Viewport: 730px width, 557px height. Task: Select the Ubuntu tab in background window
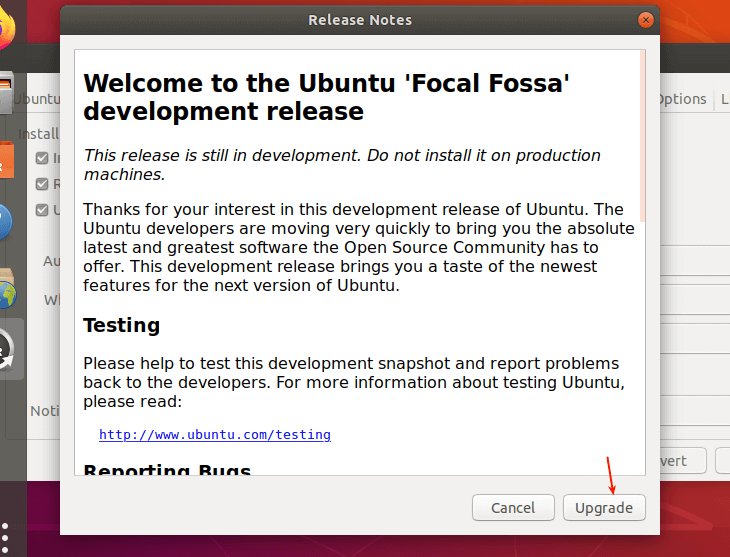[37, 99]
